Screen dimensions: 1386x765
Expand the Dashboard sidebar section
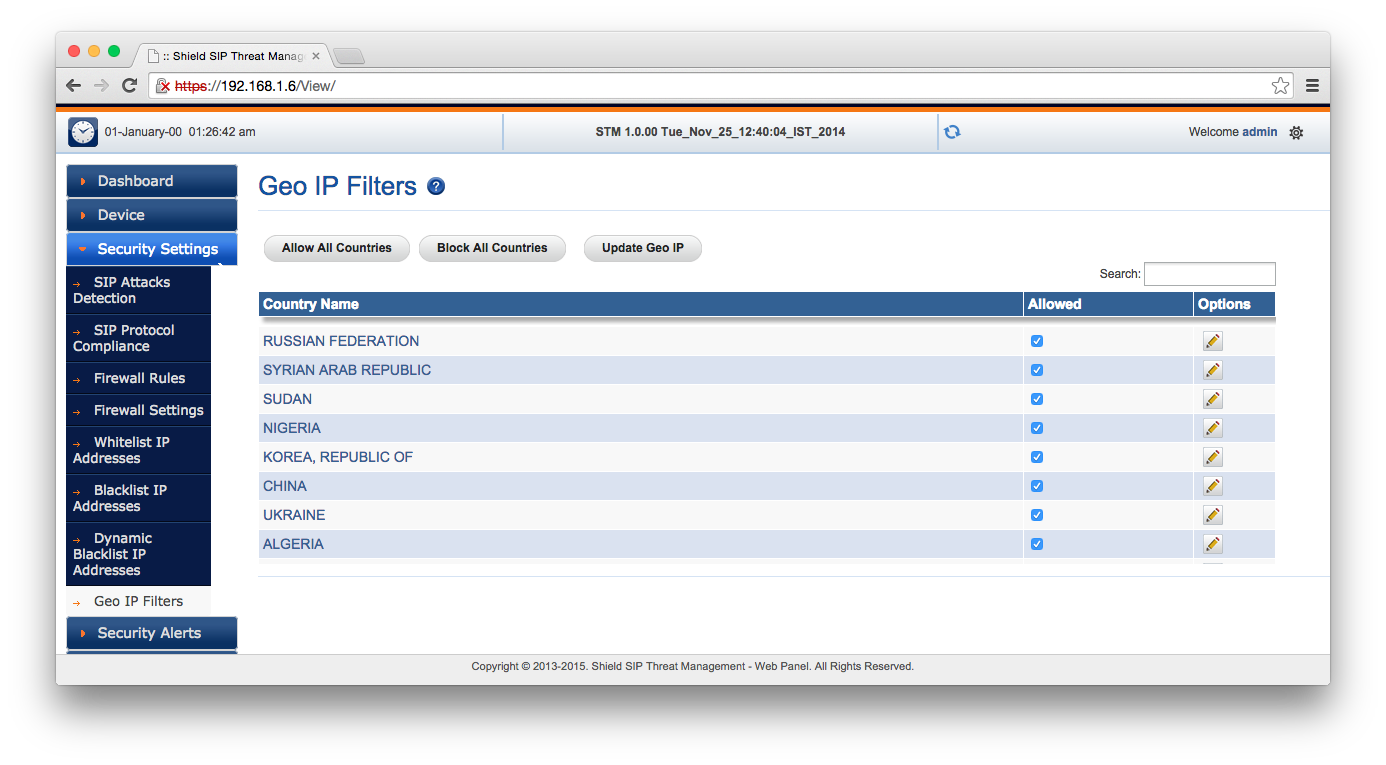[152, 181]
